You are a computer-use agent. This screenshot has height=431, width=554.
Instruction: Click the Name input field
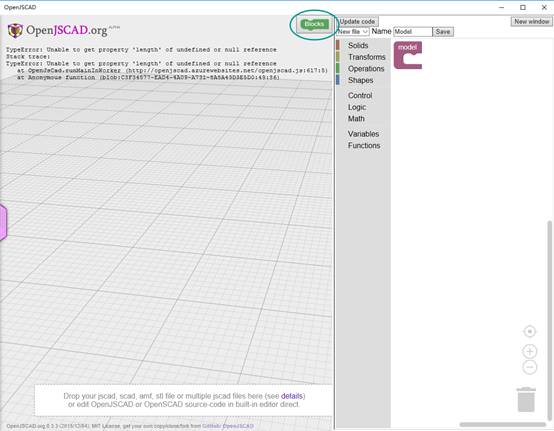413,32
